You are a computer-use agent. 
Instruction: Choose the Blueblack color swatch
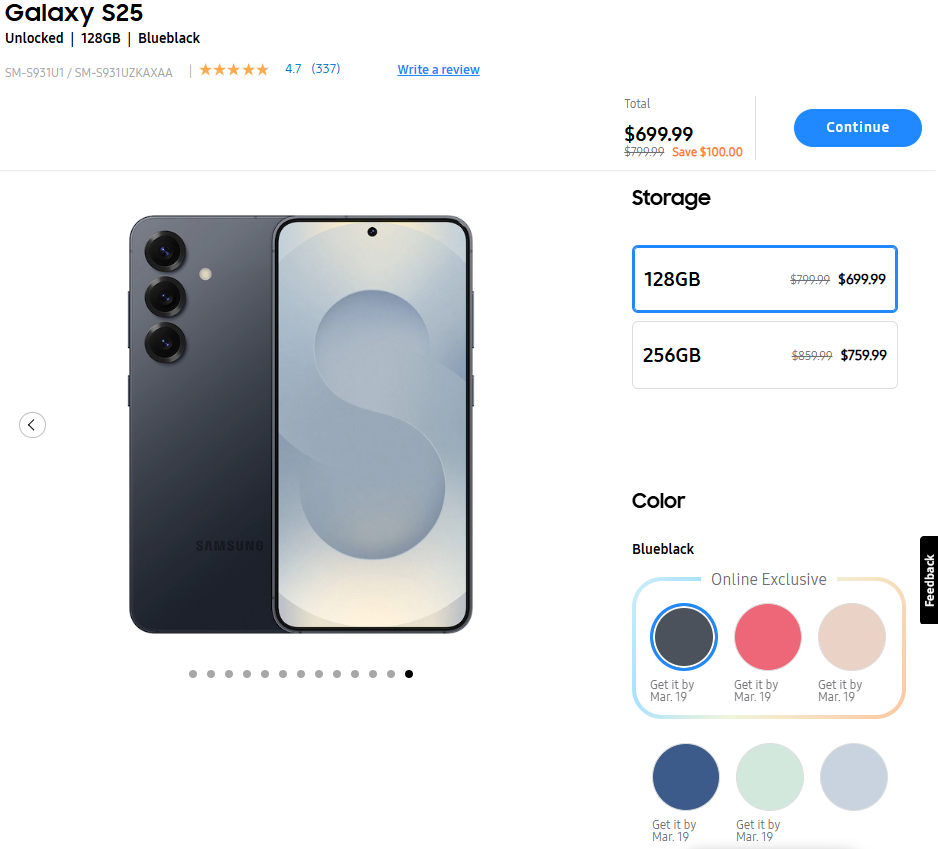coord(683,637)
